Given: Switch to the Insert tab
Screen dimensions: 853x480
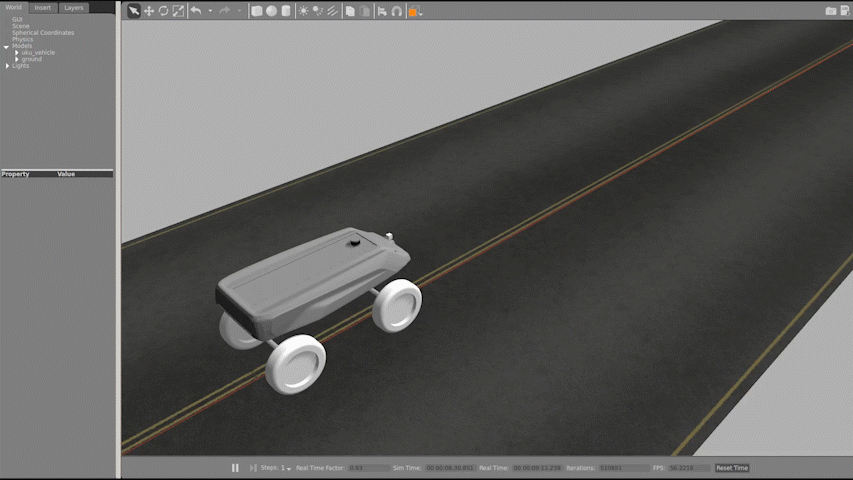Looking at the screenshot, I should click(x=43, y=7).
